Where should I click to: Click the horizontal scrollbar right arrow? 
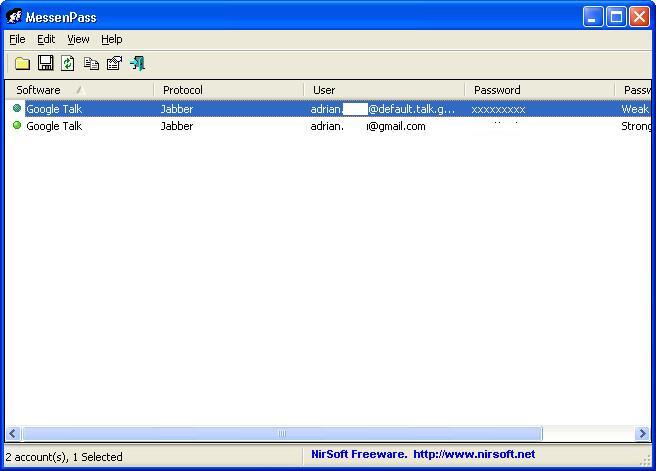642,433
